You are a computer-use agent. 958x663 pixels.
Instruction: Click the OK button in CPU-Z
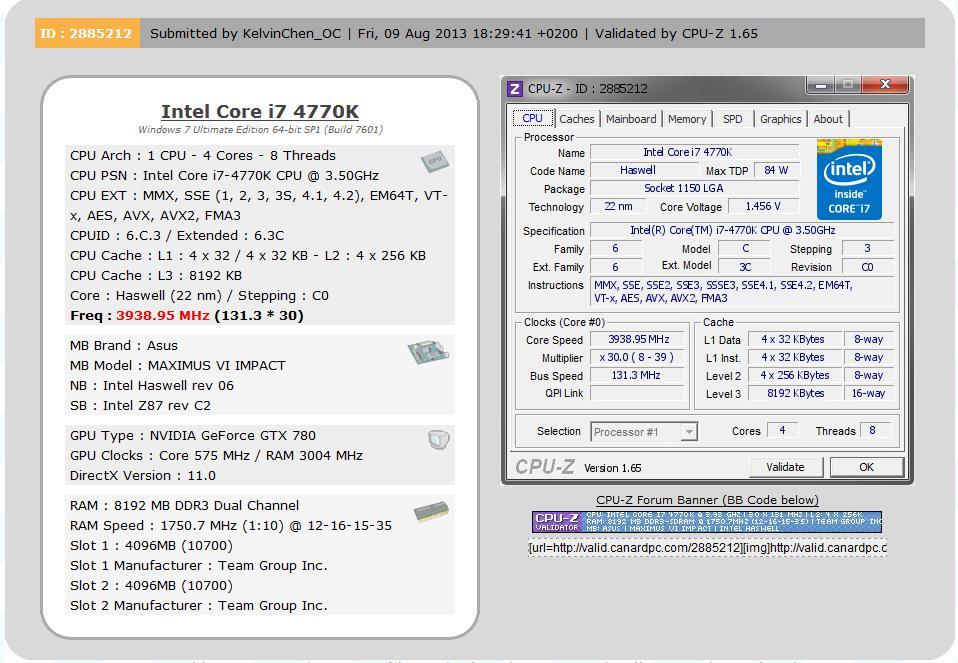pos(866,467)
